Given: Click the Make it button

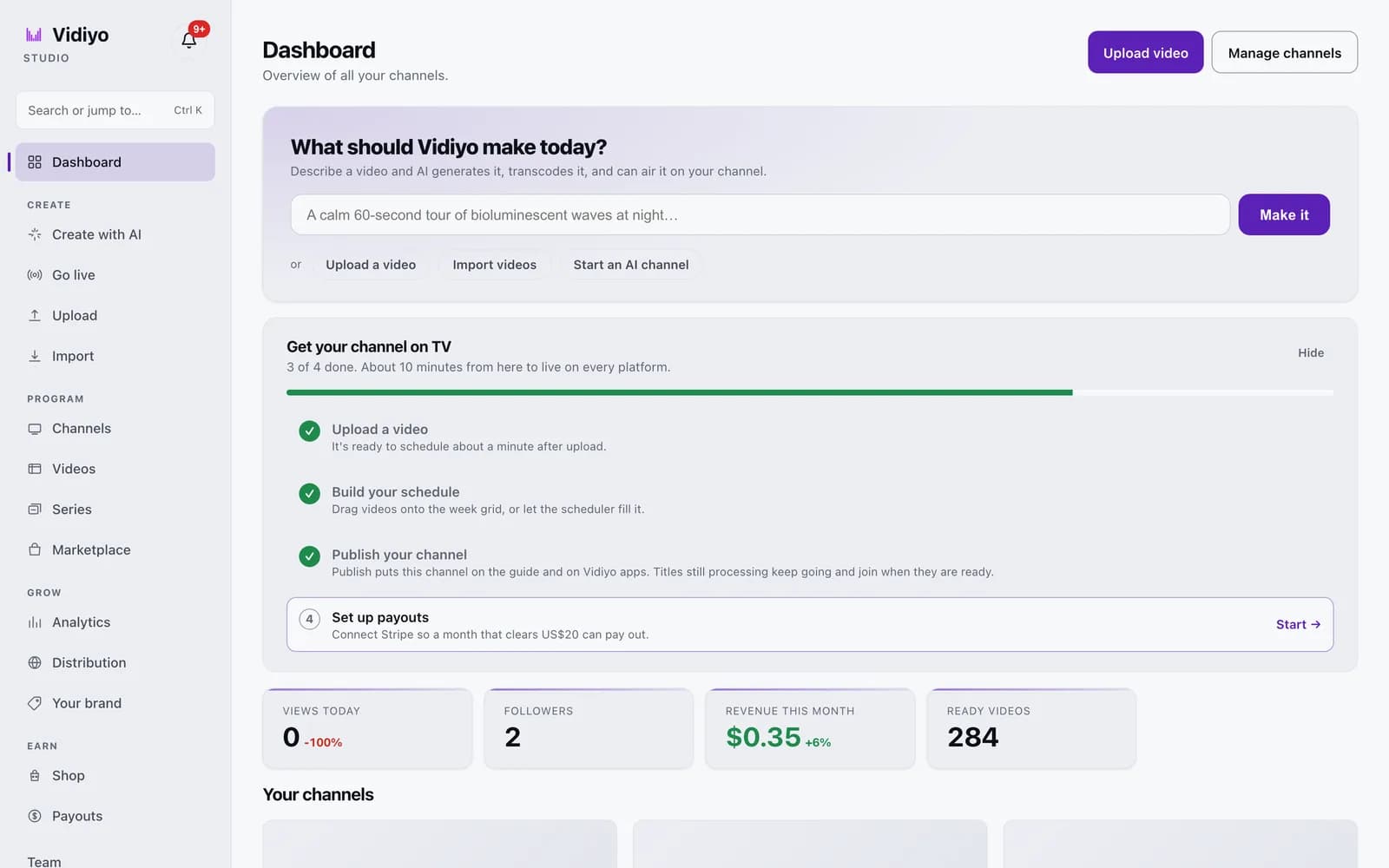Looking at the screenshot, I should pyautogui.click(x=1284, y=214).
